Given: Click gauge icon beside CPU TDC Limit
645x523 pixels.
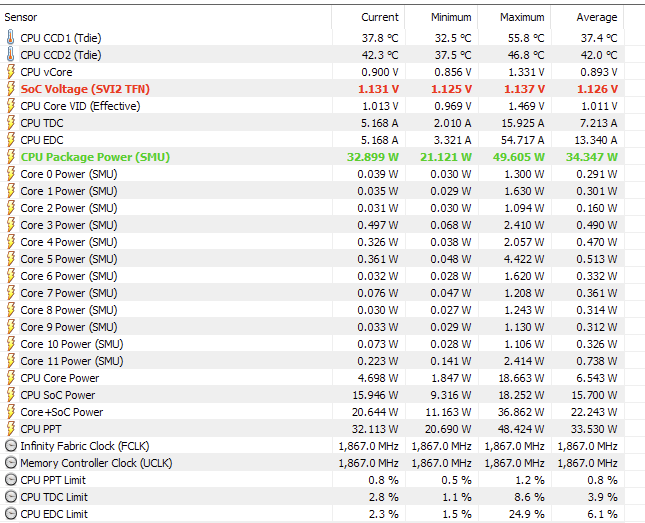Looking at the screenshot, I should (11, 497).
